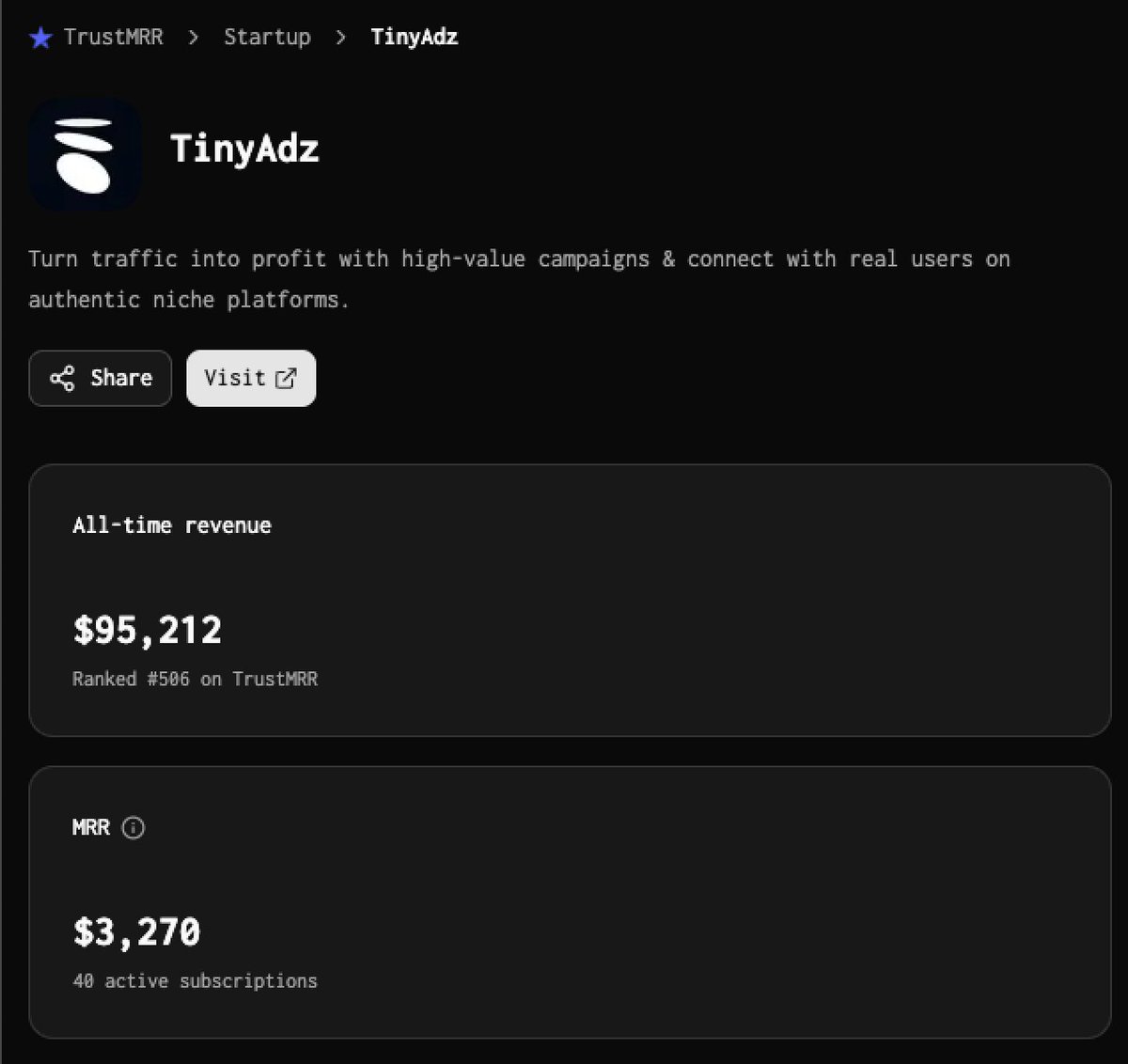Click the startup description paragraph
Image resolution: width=1128 pixels, height=1064 pixels.
(519, 279)
